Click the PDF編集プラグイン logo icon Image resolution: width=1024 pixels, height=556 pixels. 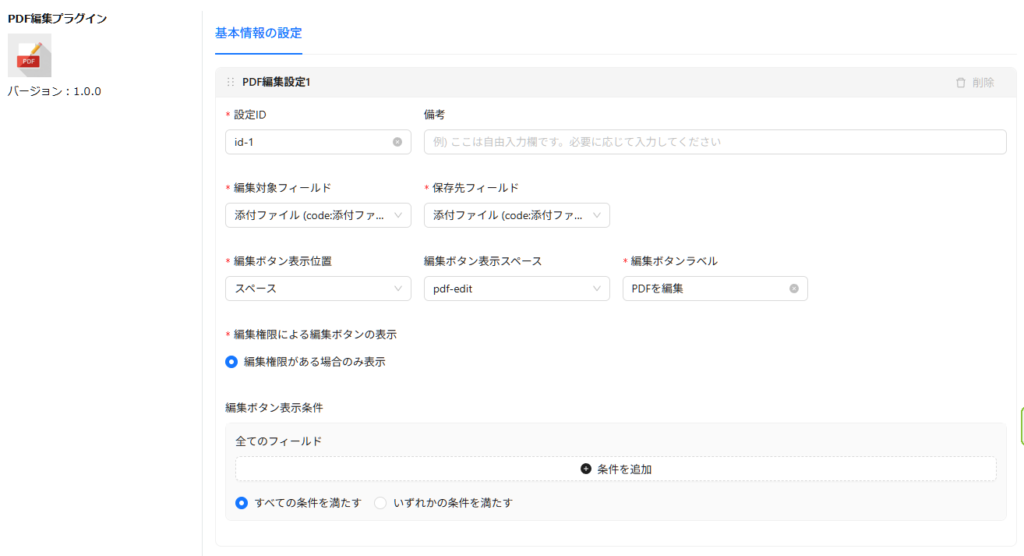tap(29, 56)
